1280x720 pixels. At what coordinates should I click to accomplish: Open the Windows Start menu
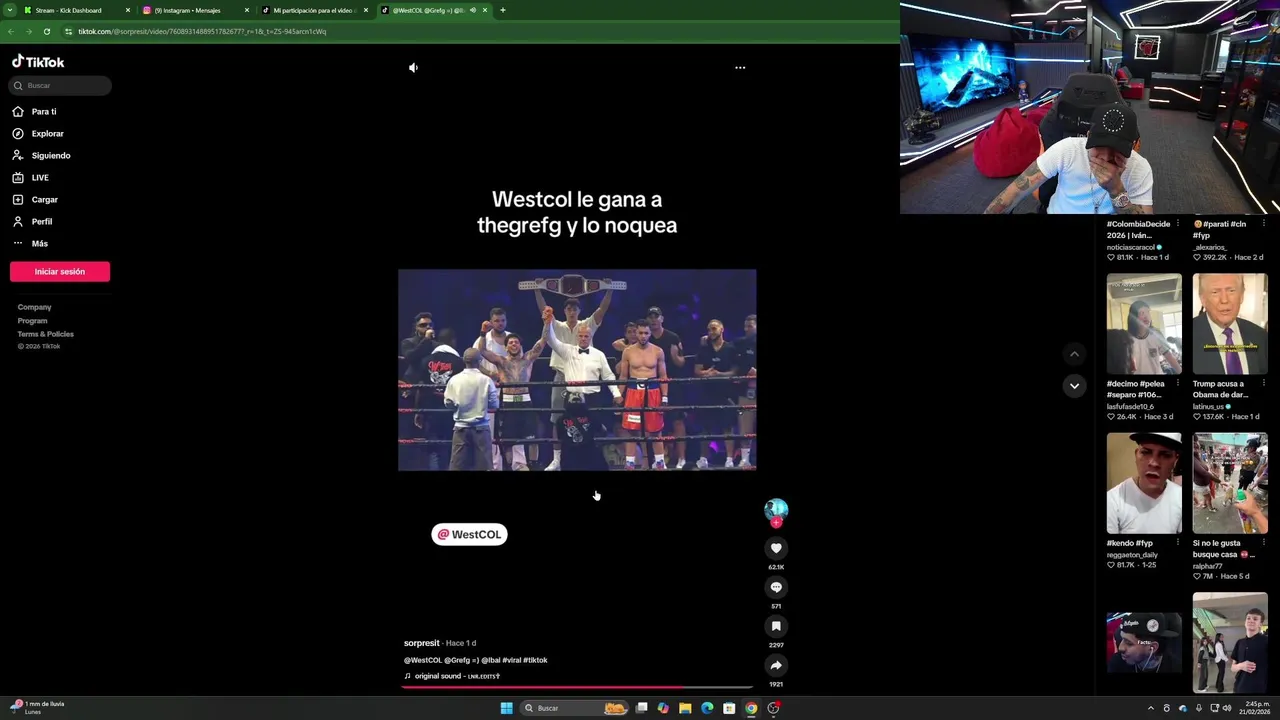(x=506, y=708)
